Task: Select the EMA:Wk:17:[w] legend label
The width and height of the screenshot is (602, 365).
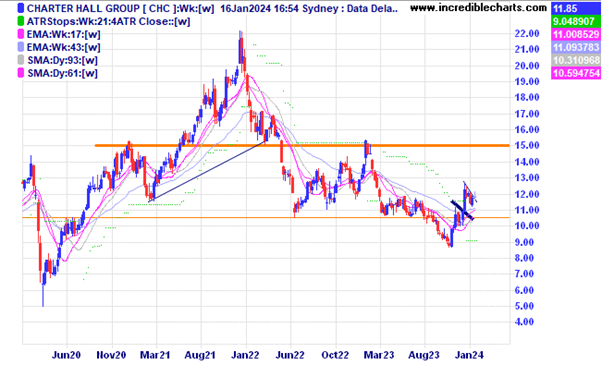Action: [63, 35]
